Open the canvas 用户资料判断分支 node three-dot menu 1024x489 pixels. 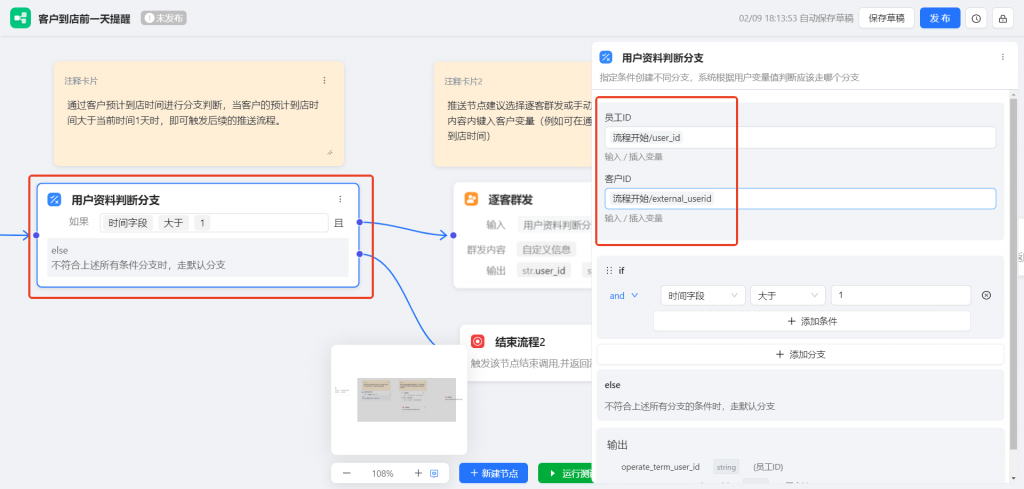click(340, 200)
